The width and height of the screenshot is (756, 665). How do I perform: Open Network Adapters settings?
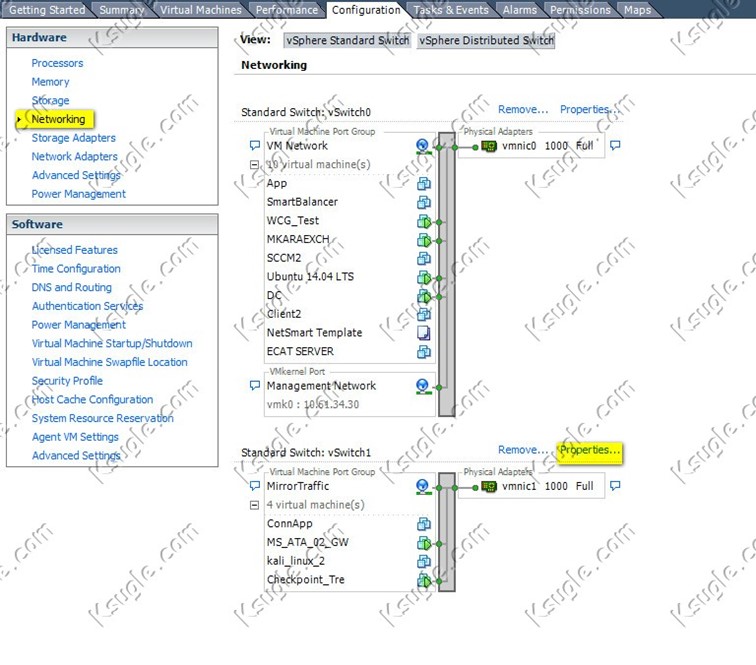(74, 157)
